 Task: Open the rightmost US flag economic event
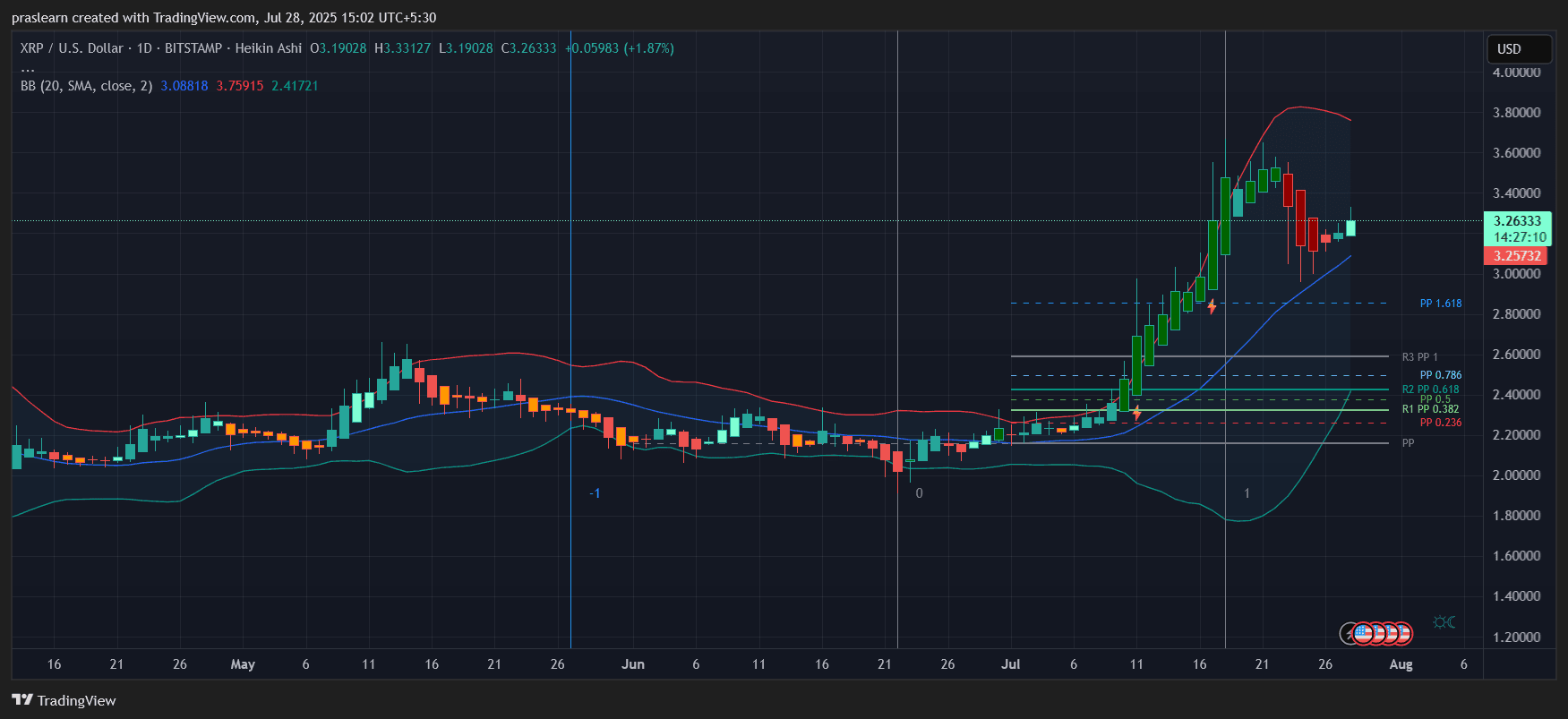[x=1402, y=634]
